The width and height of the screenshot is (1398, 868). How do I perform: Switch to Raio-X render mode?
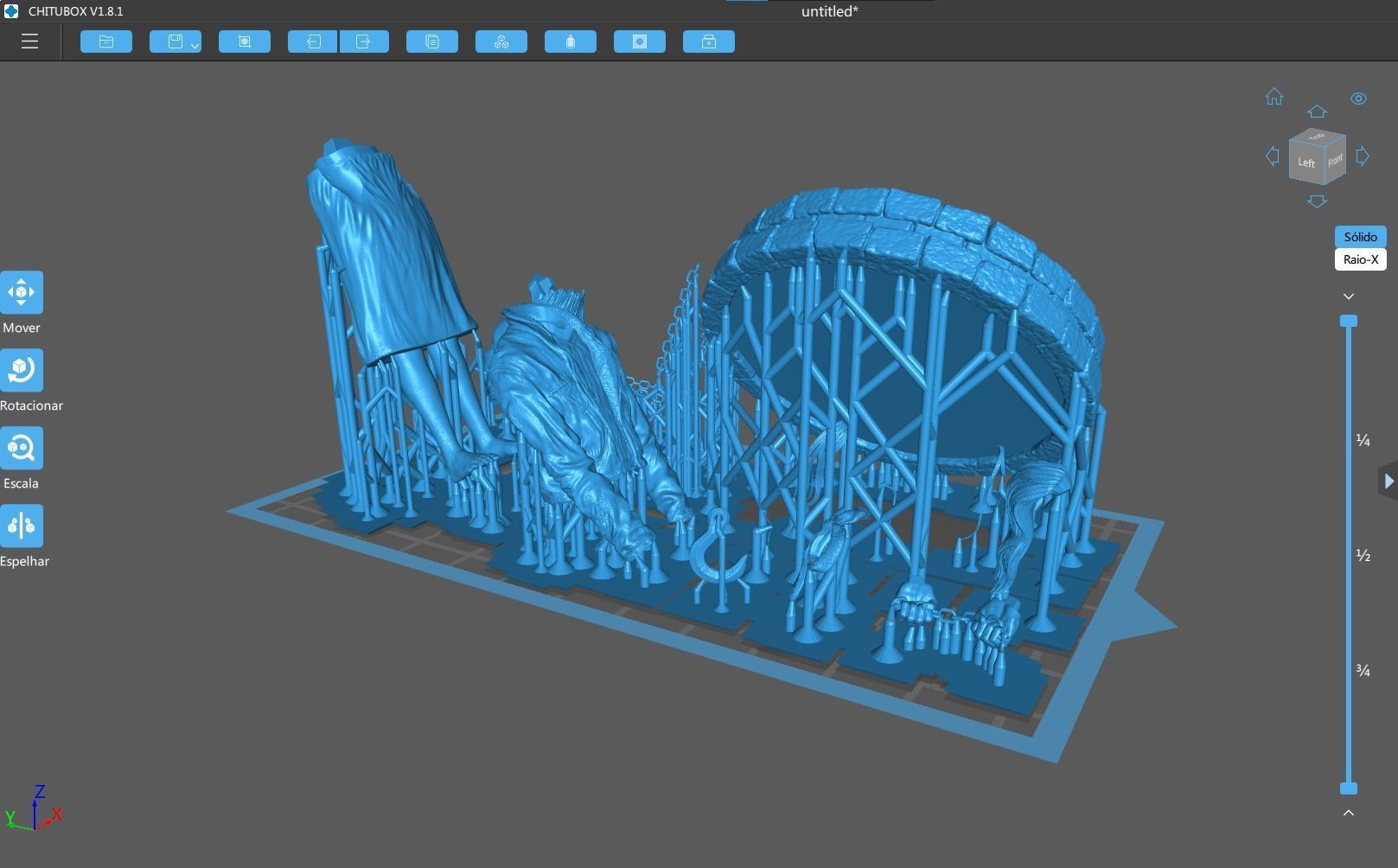1360,259
